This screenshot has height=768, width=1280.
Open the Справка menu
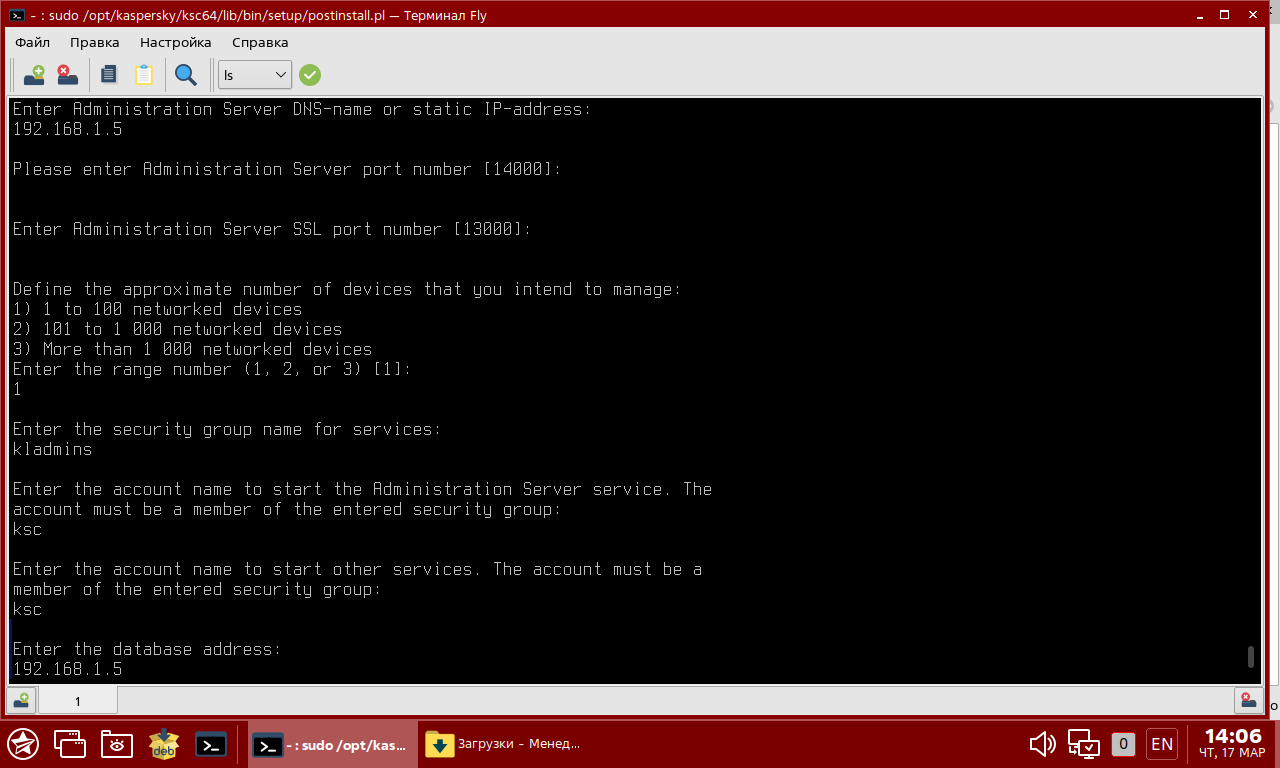260,43
